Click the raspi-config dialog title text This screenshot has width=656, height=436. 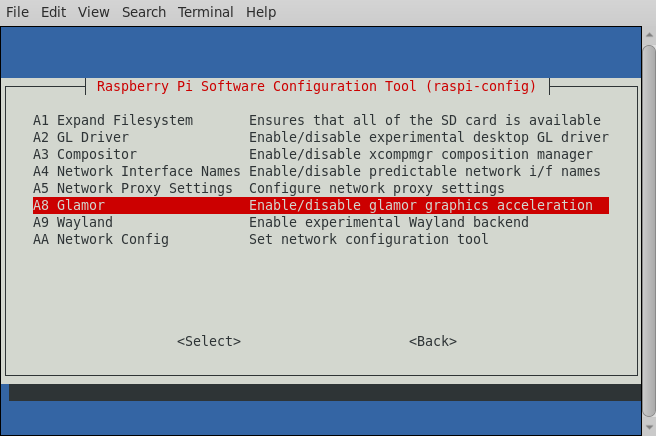316,86
